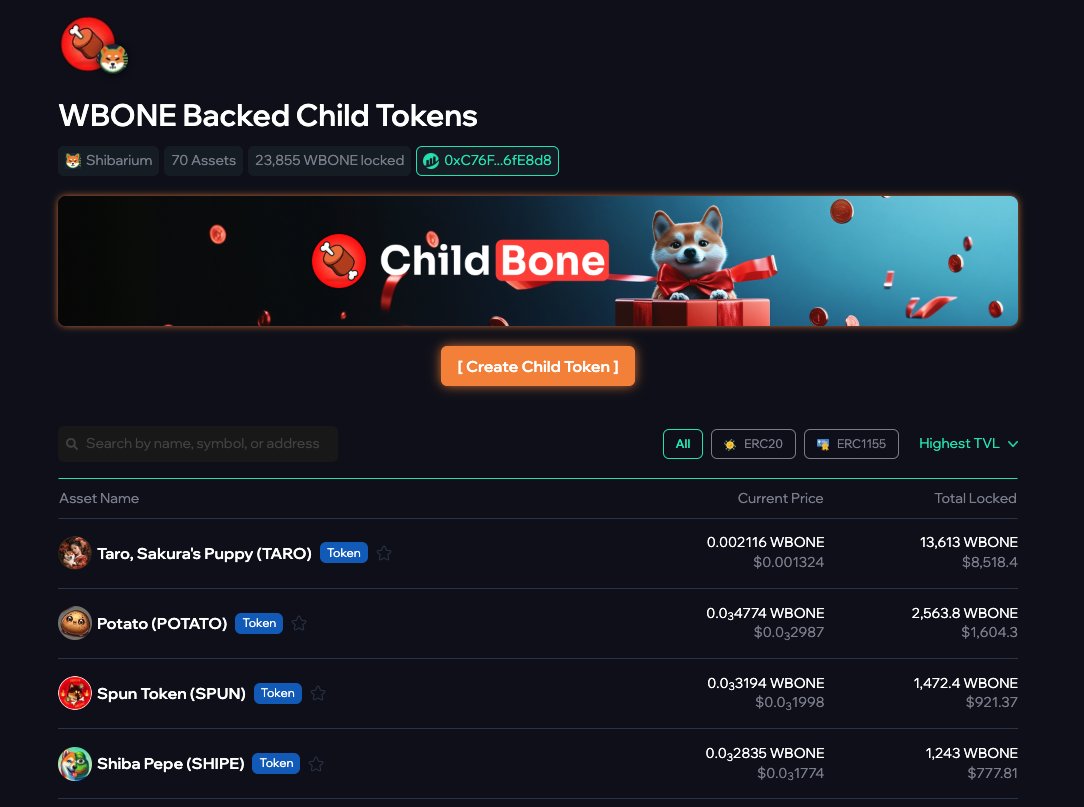Select the Spun Token avatar icon
Viewport: 1084px width, 807px height.
point(75,693)
